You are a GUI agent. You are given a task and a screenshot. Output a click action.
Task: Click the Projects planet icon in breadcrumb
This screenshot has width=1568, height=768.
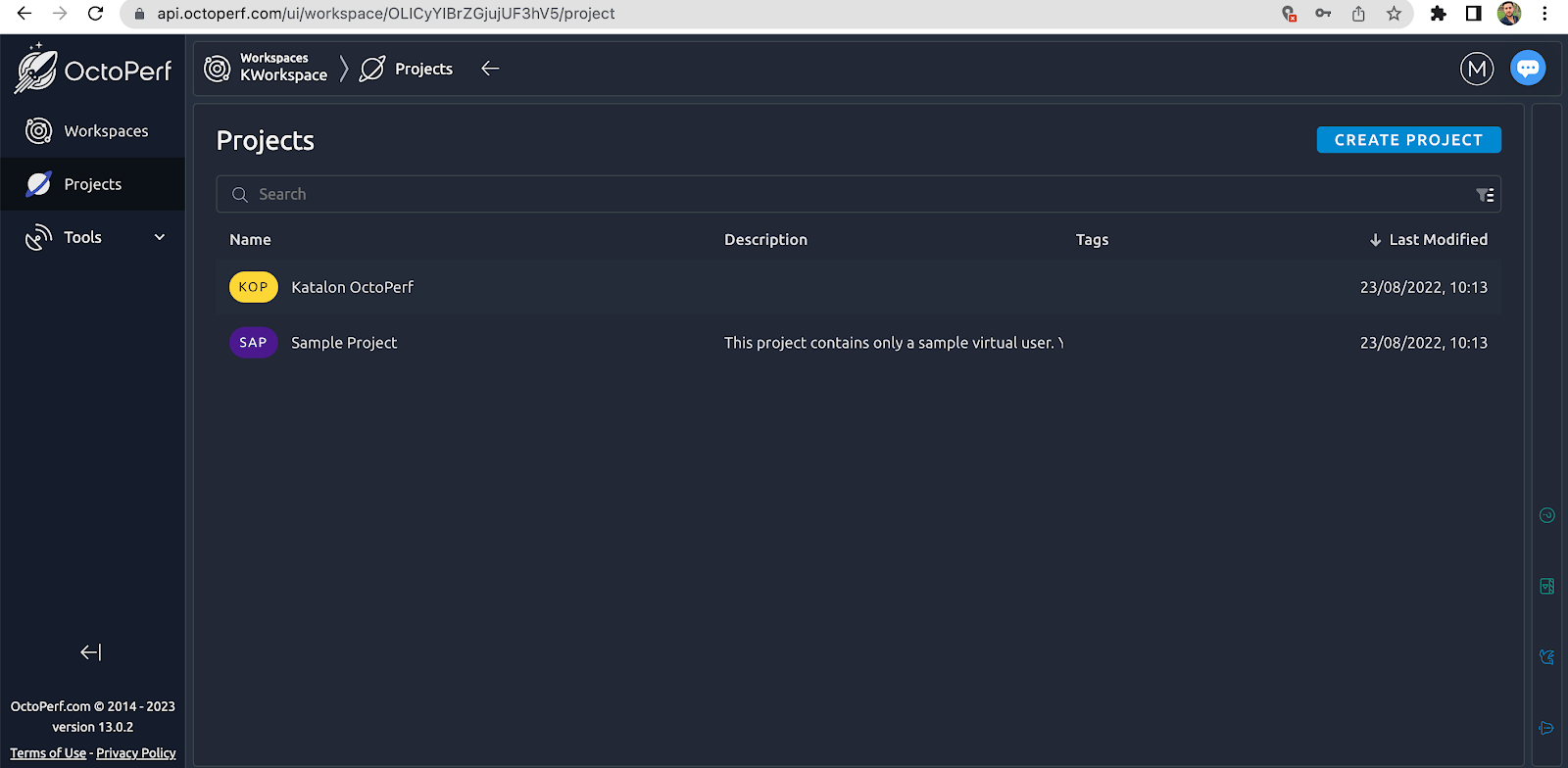click(x=372, y=69)
